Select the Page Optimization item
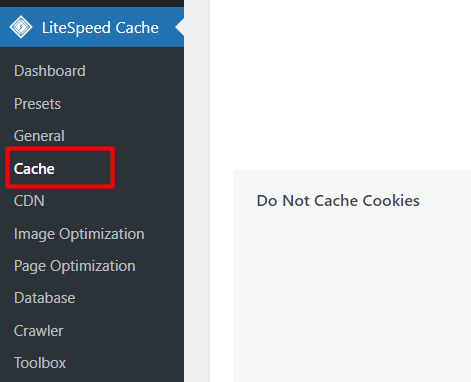The height and width of the screenshot is (382, 471). point(75,266)
